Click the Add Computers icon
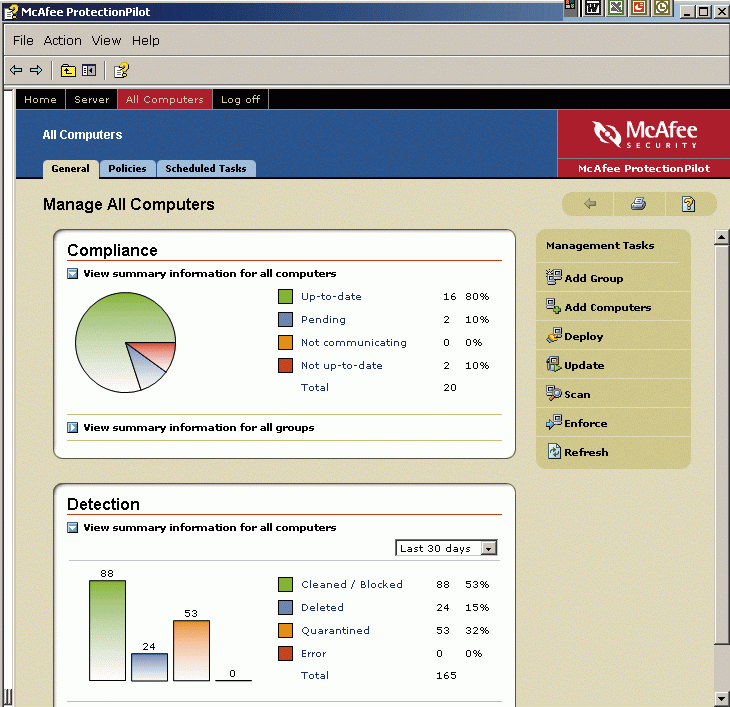 pos(554,307)
